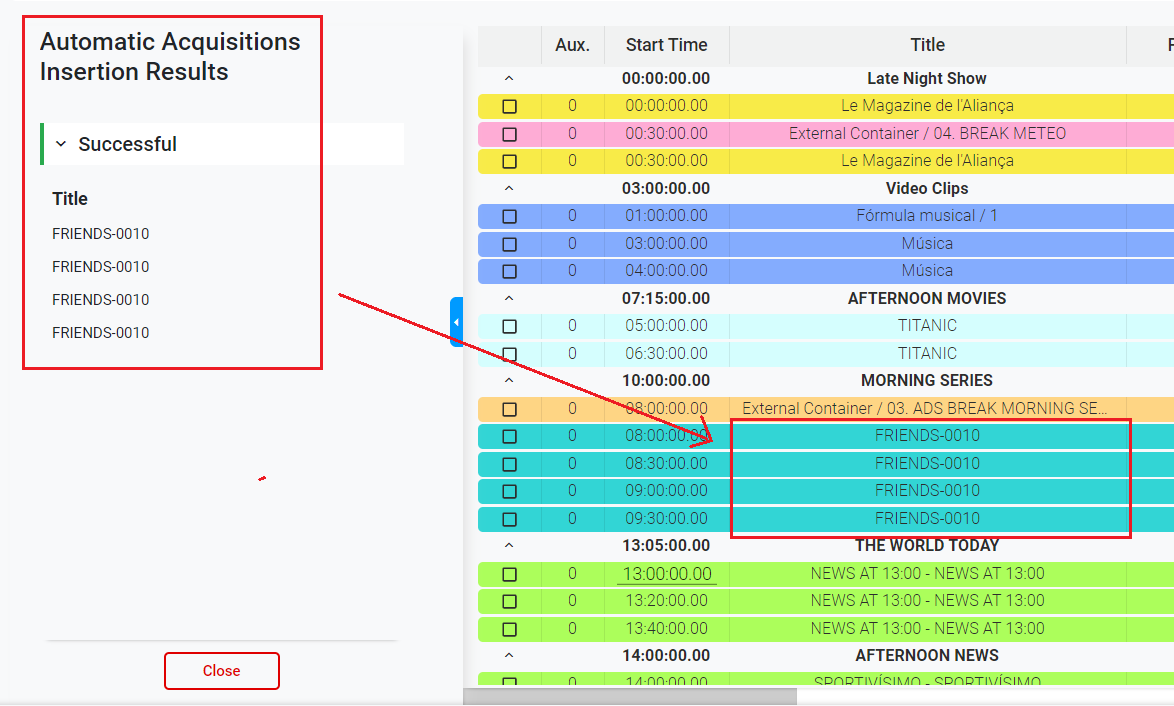Image resolution: width=1174 pixels, height=706 pixels.
Task: Tick the Fórmula musical / 1 row checkbox
Action: coord(509,216)
